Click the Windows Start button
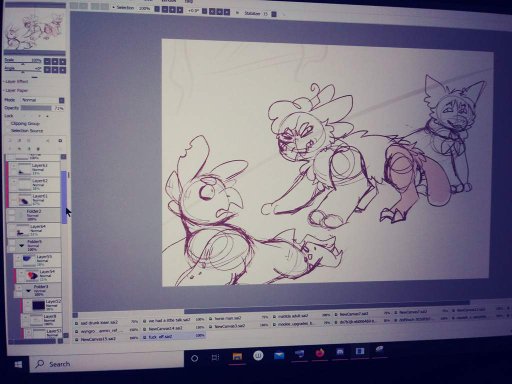 click(x=18, y=364)
